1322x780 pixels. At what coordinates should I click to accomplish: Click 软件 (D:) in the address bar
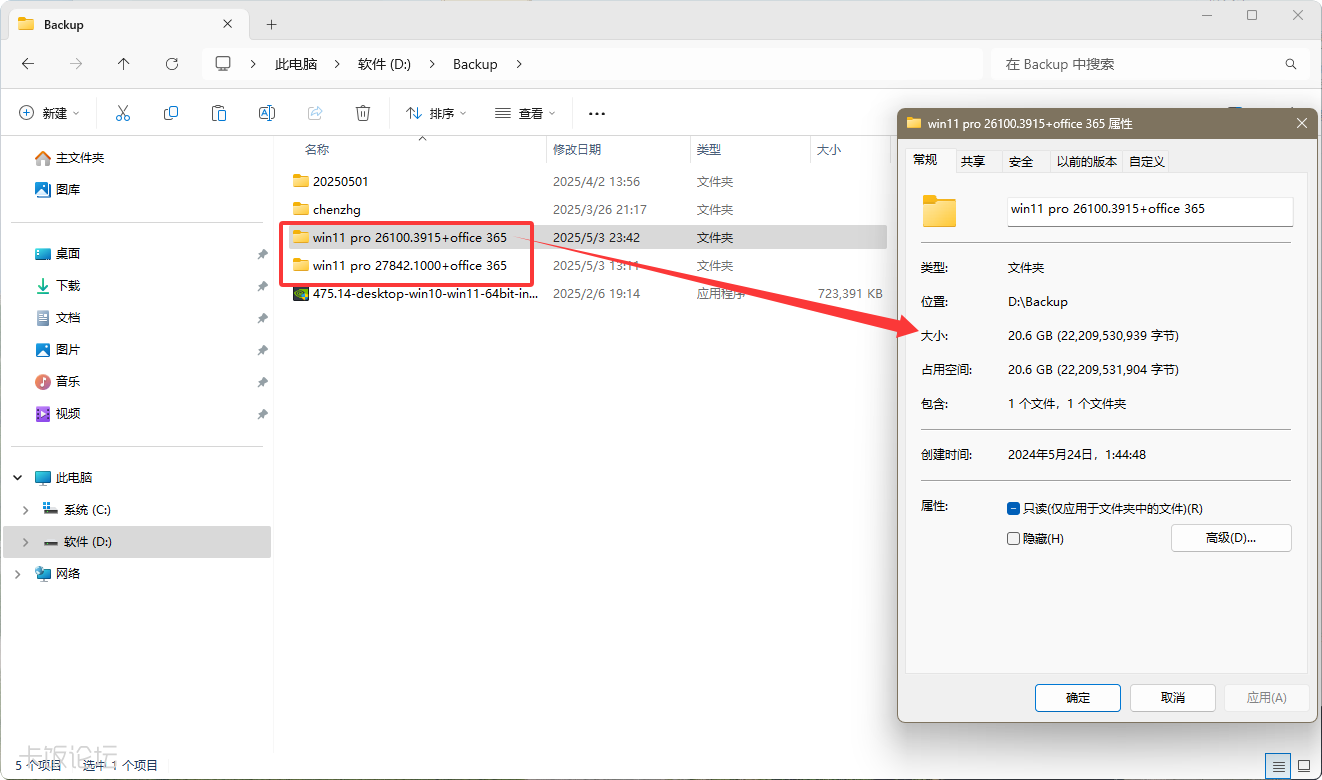point(385,64)
